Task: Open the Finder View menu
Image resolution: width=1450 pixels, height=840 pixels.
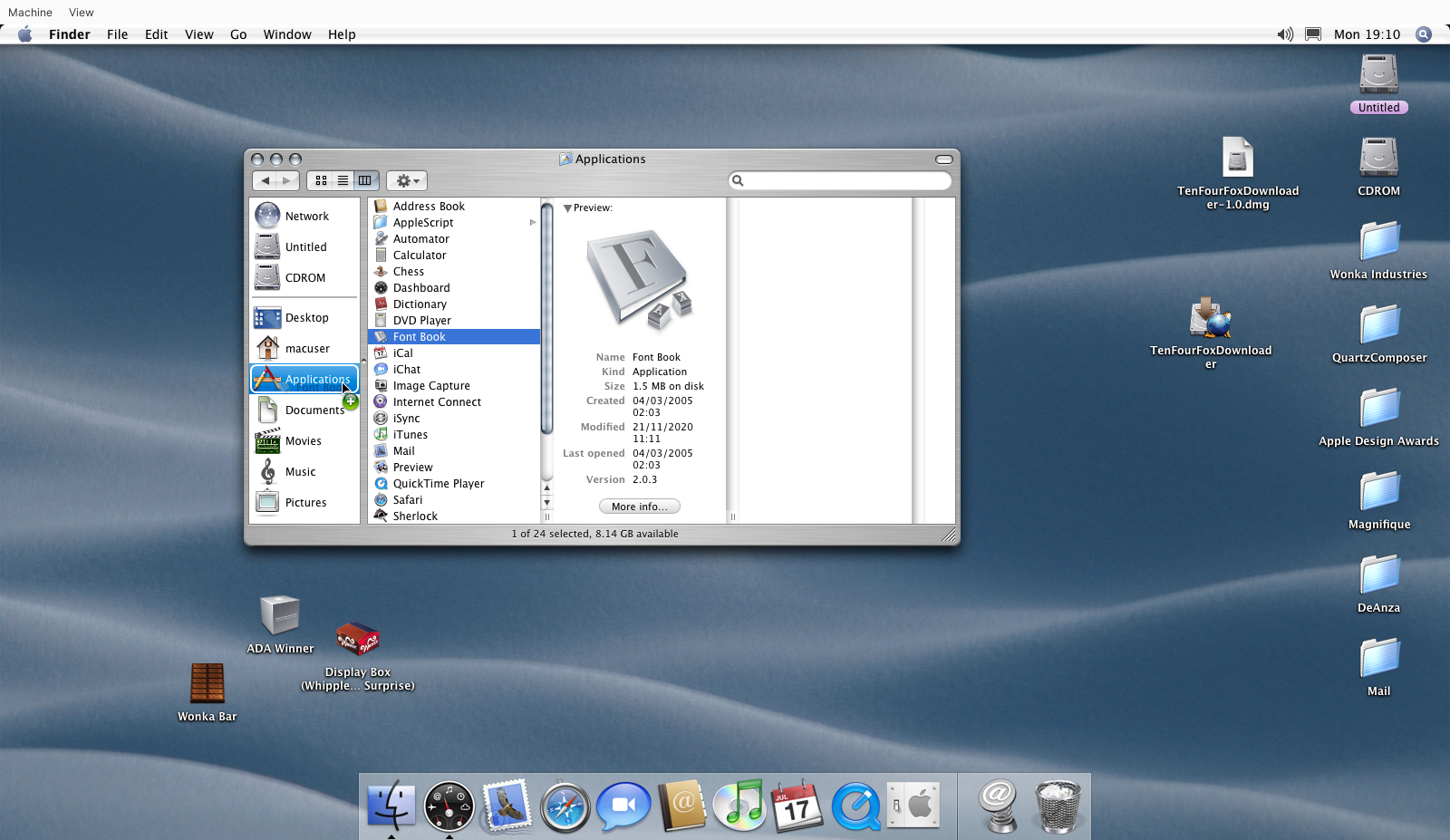Action: [x=199, y=34]
